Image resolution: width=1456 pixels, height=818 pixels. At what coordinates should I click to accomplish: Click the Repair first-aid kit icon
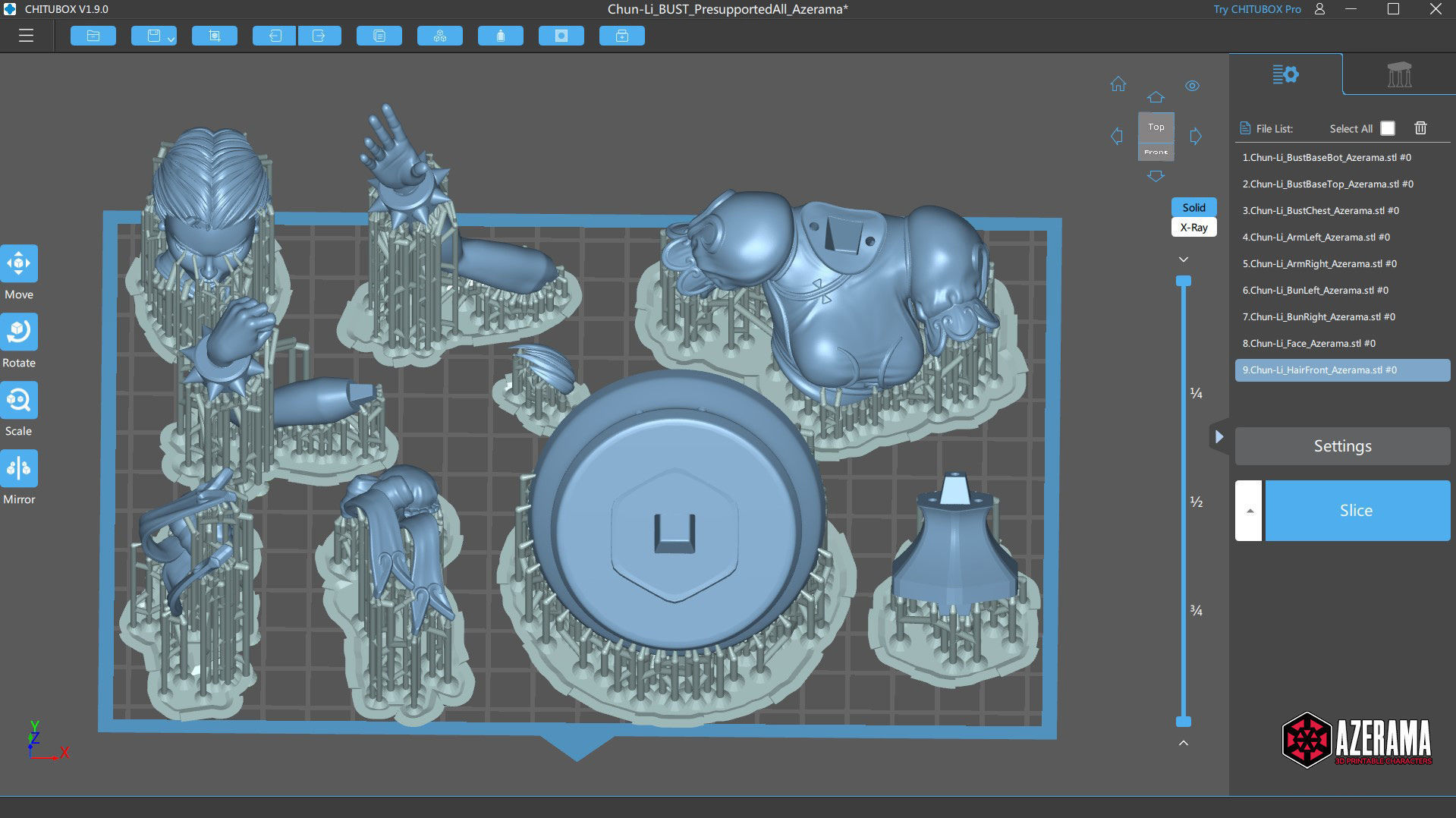[622, 36]
